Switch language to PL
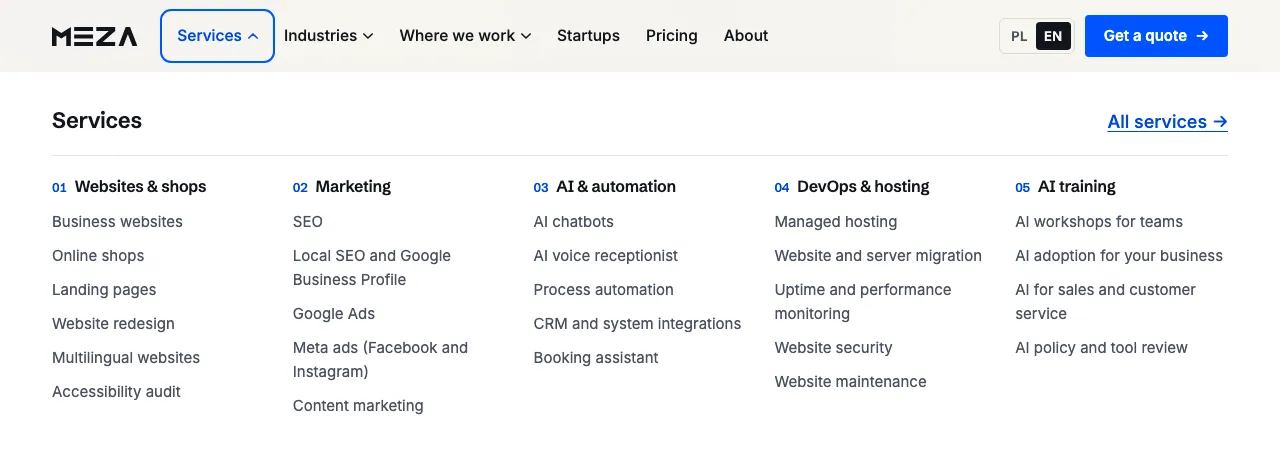 pos(1019,36)
